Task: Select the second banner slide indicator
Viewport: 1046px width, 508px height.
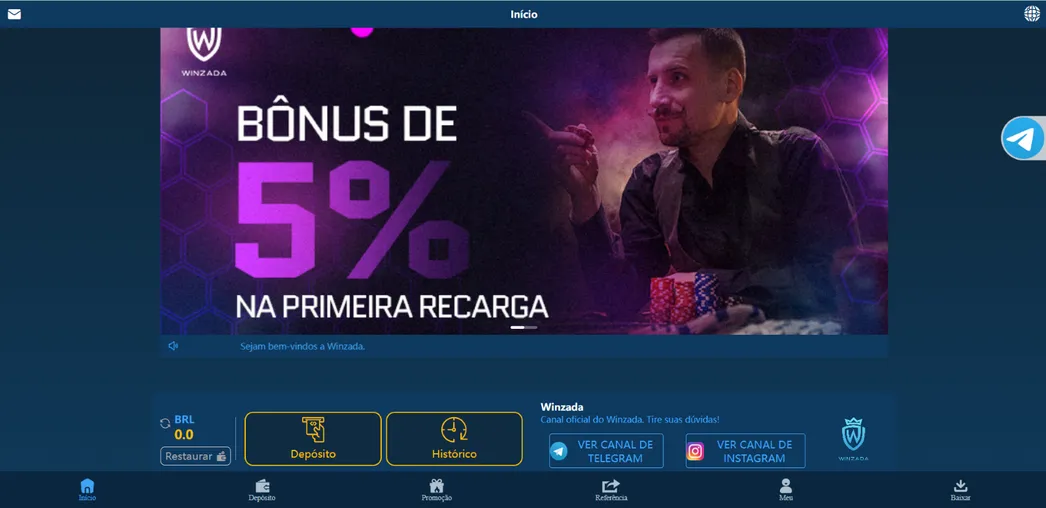Action: pos(531,327)
